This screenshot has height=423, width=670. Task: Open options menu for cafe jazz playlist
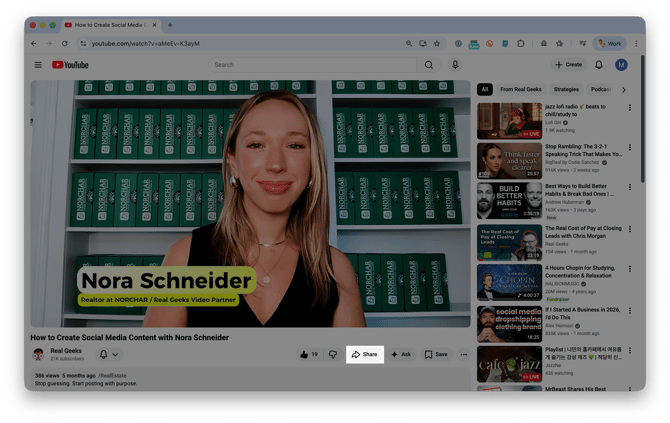coord(630,350)
